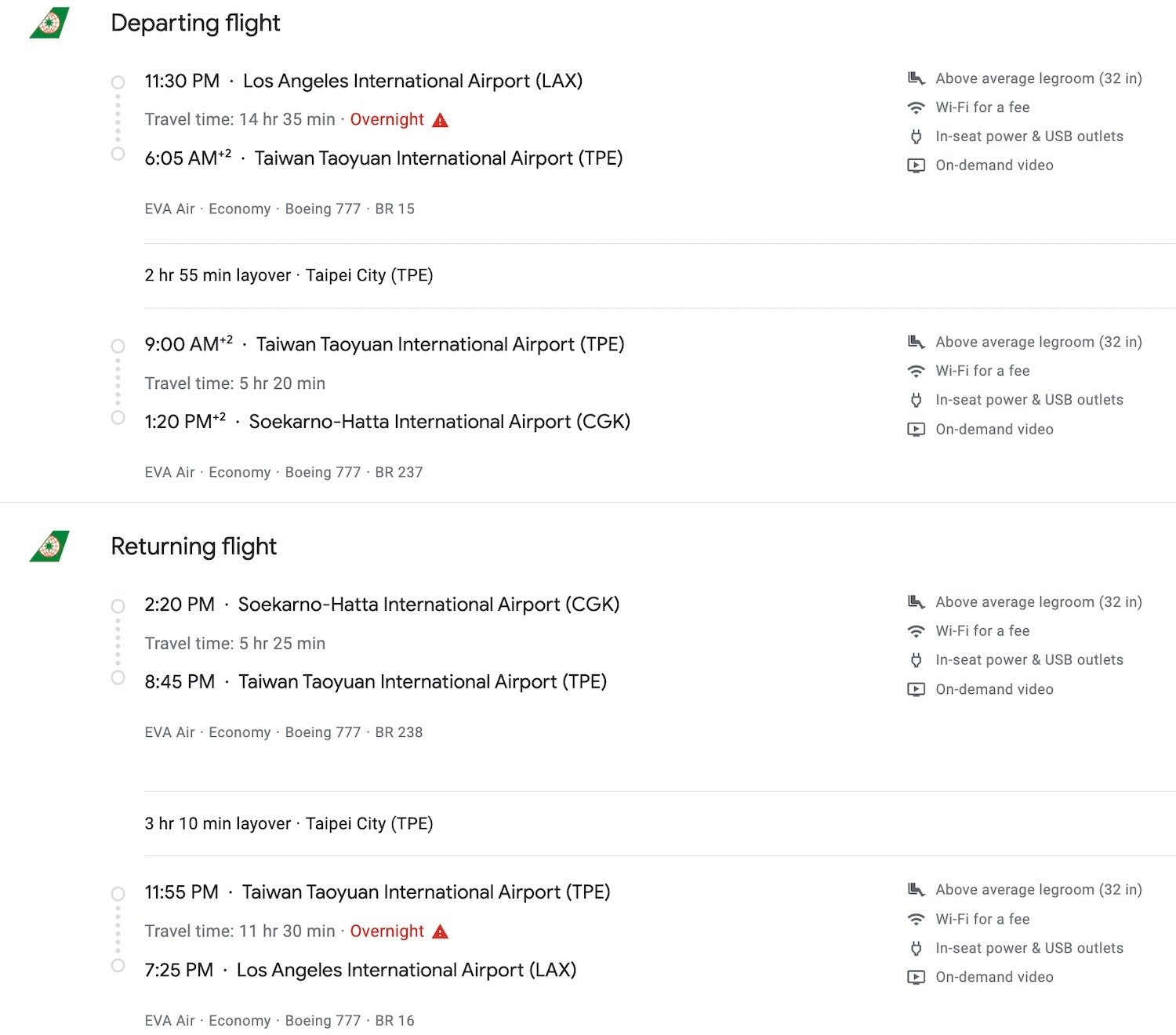Click power outlet icon for flight BR 238

point(916,660)
